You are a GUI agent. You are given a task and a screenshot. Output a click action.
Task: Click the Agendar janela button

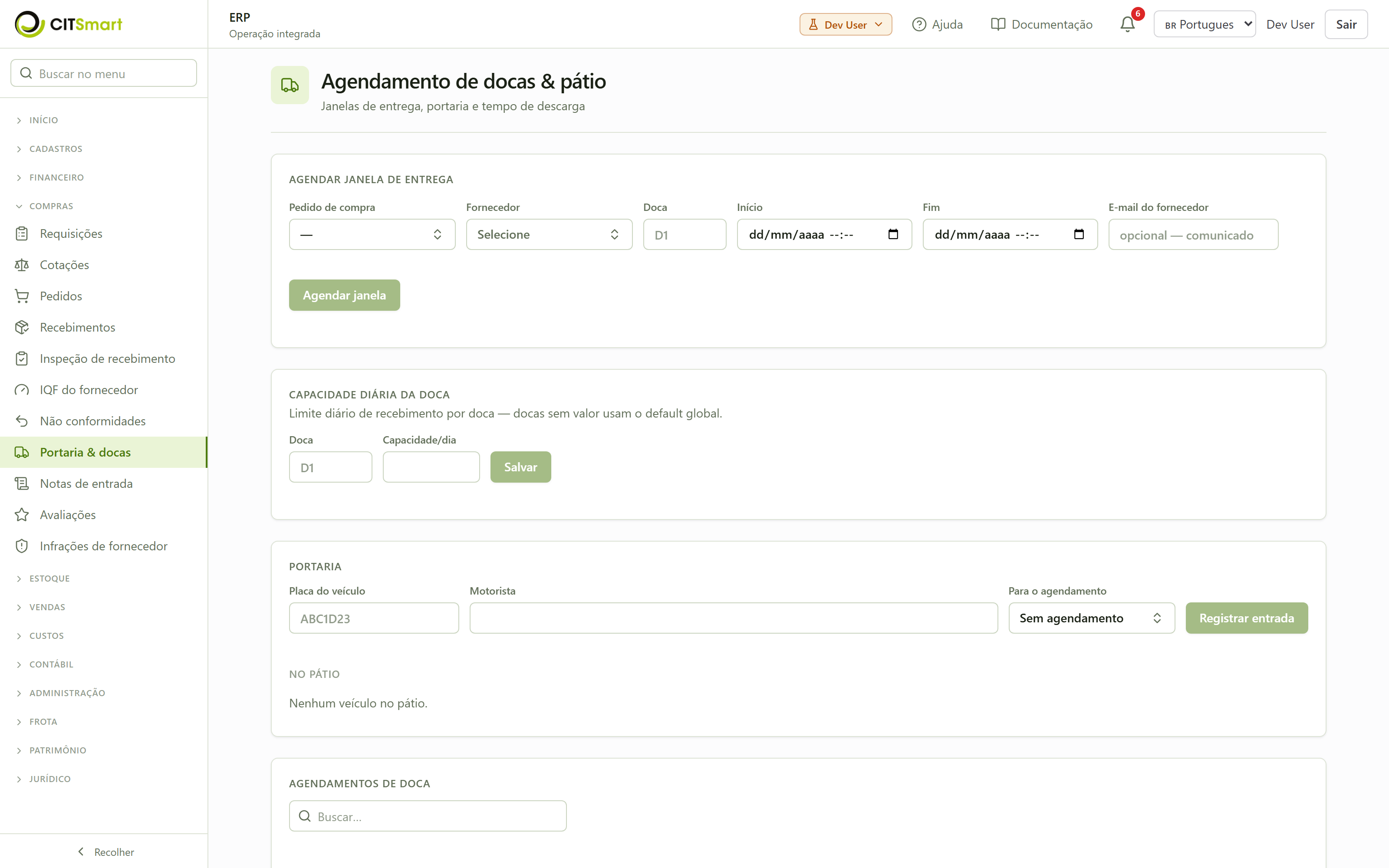click(344, 295)
